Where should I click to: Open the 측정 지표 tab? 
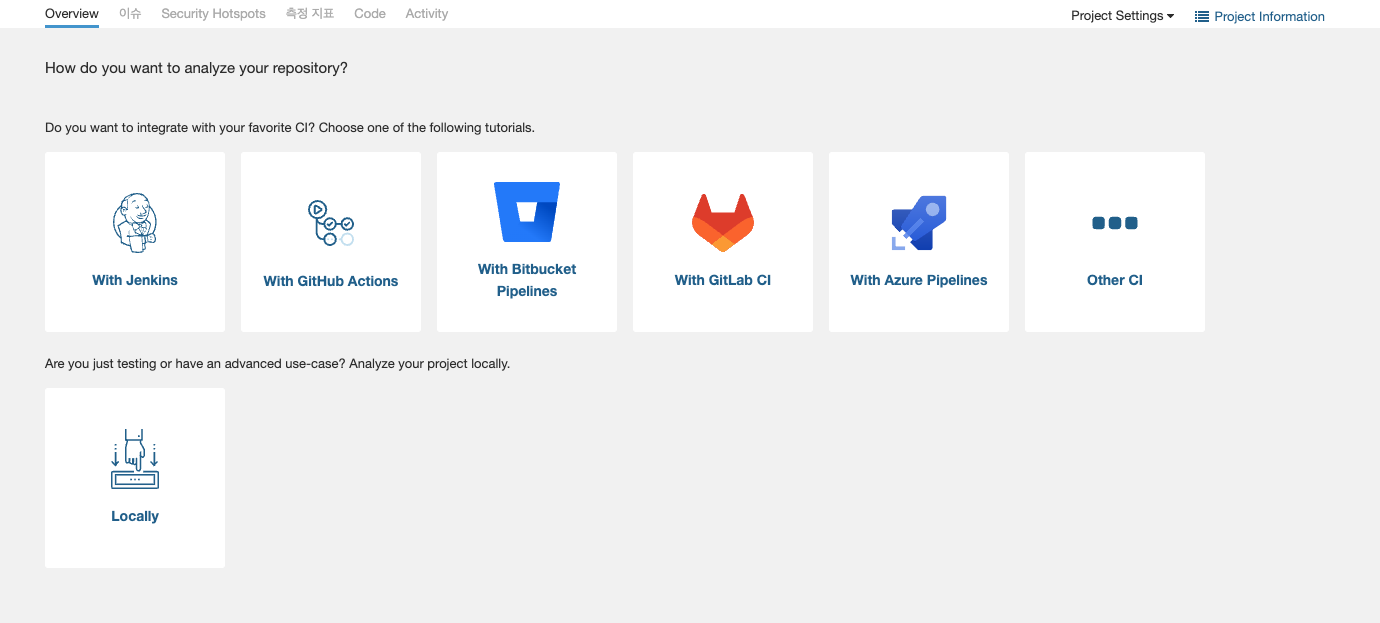[310, 14]
